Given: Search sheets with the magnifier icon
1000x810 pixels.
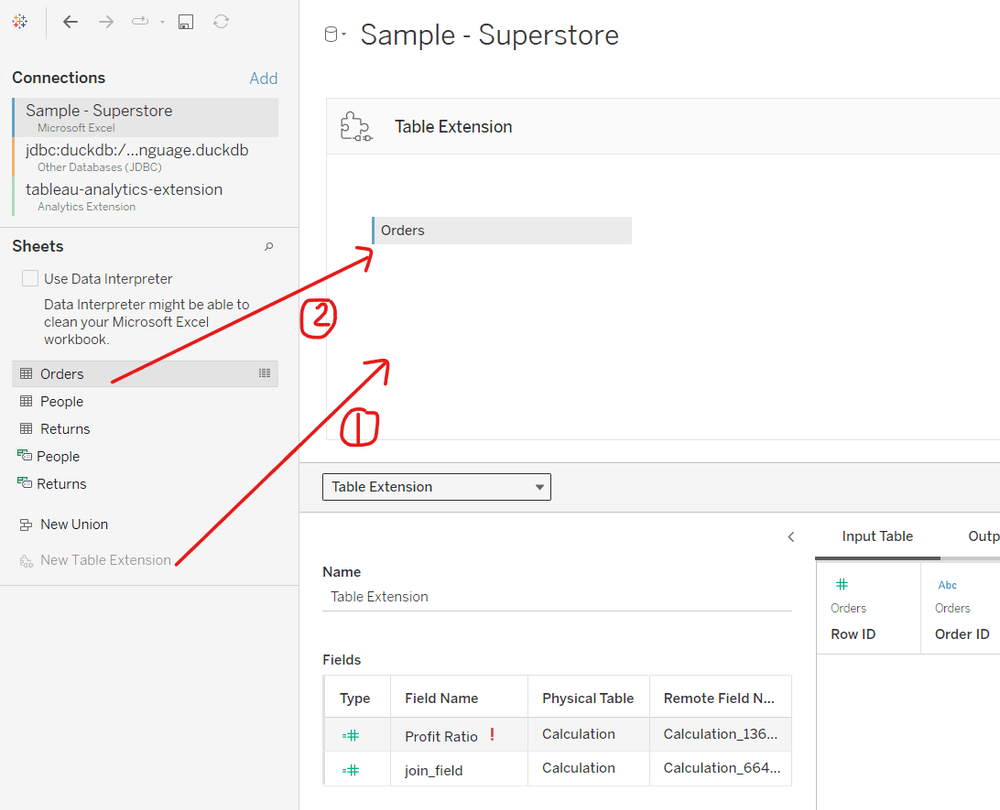Looking at the screenshot, I should click(269, 247).
